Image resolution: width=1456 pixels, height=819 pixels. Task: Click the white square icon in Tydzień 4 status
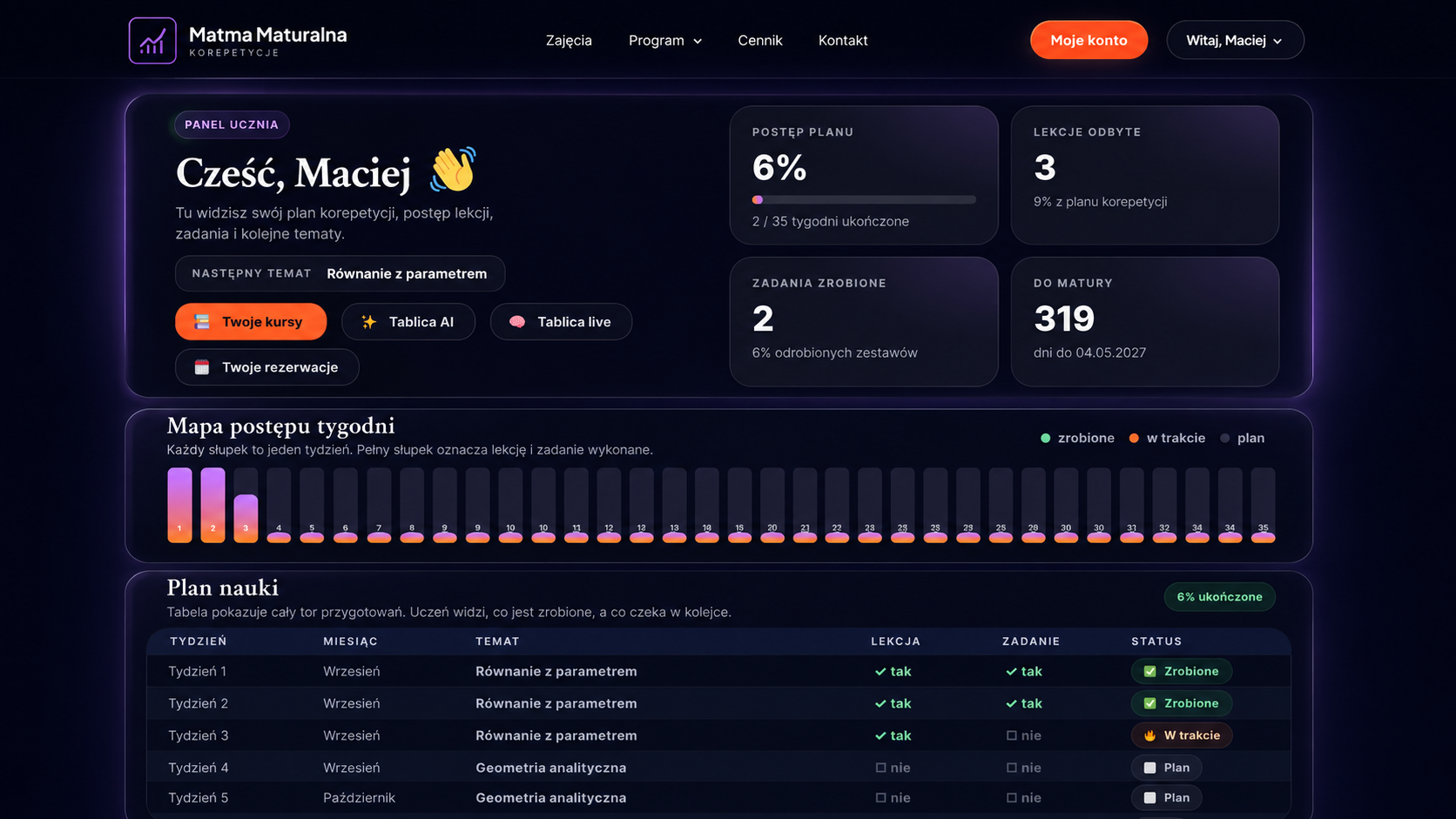coord(1149,768)
